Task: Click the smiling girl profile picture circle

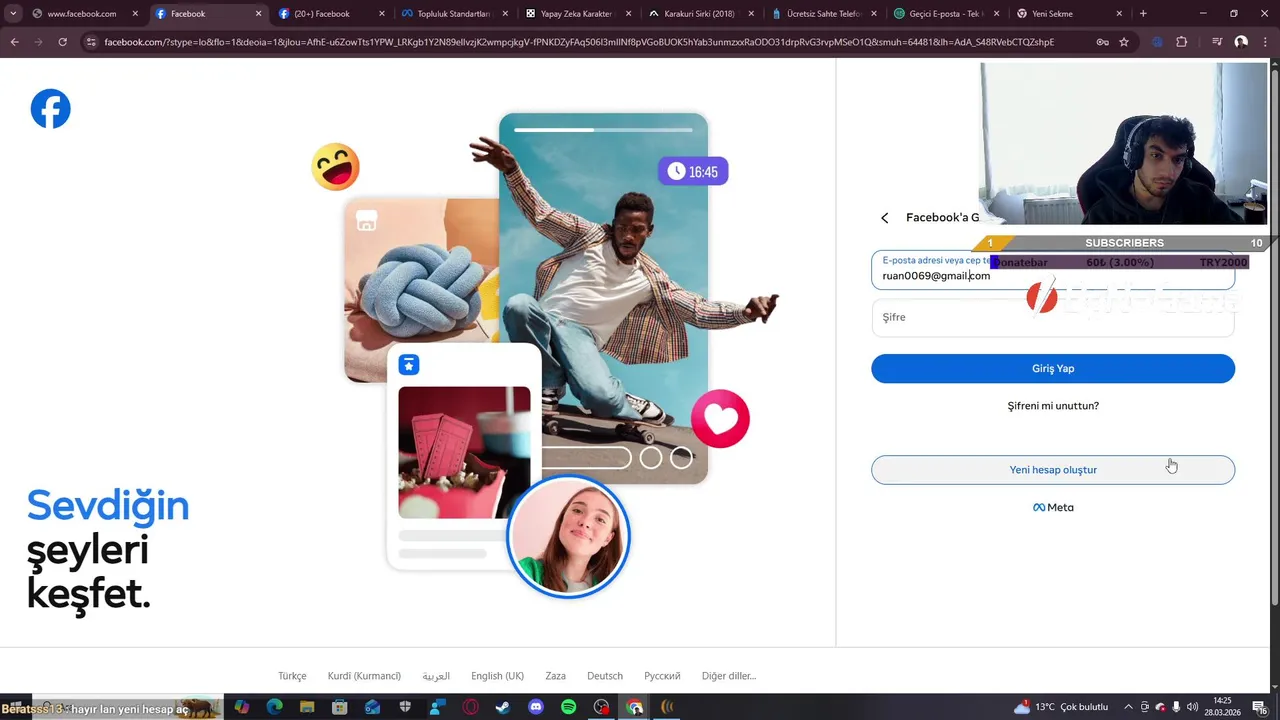Action: click(568, 537)
